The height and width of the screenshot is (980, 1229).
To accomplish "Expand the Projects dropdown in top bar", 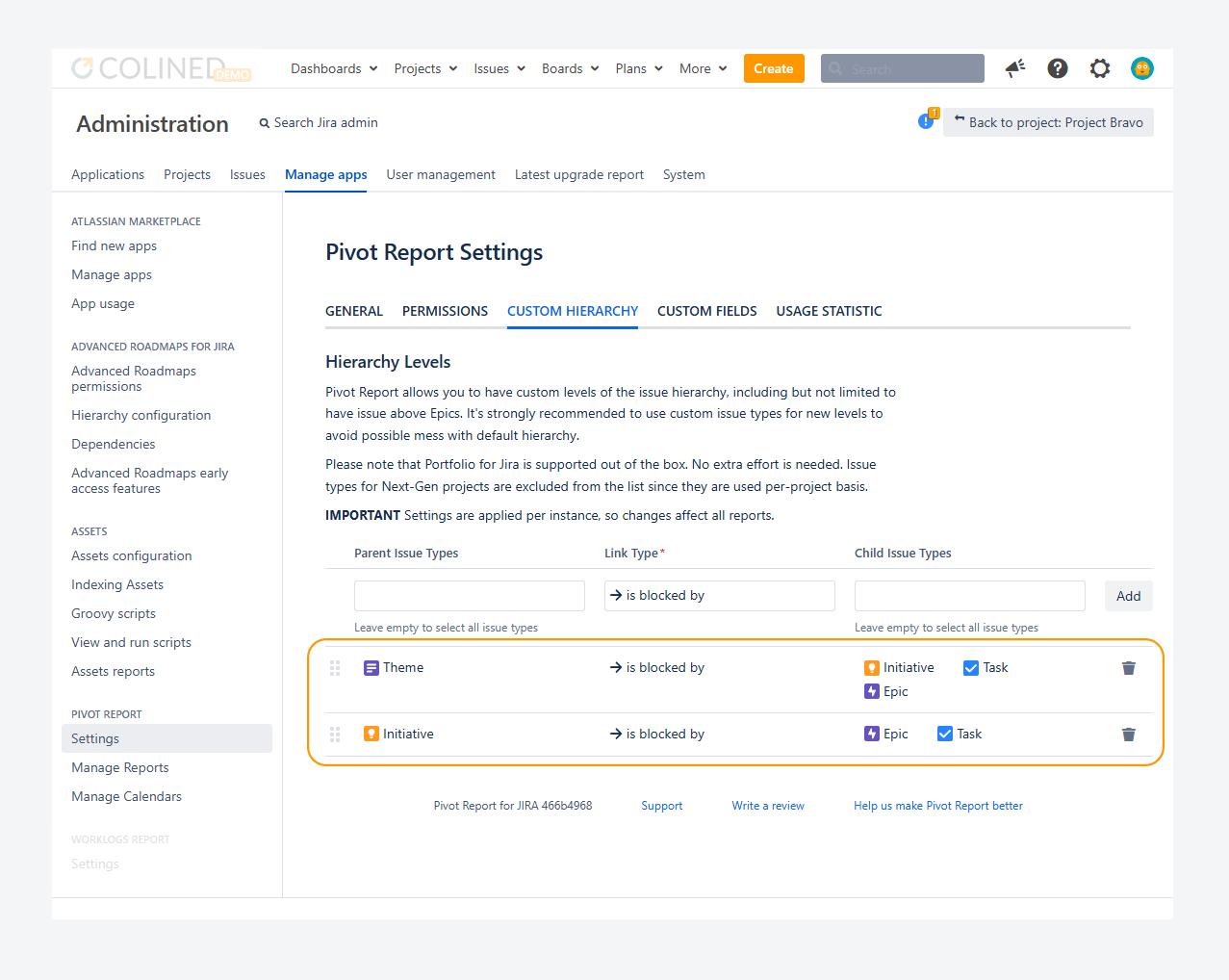I will point(425,68).
